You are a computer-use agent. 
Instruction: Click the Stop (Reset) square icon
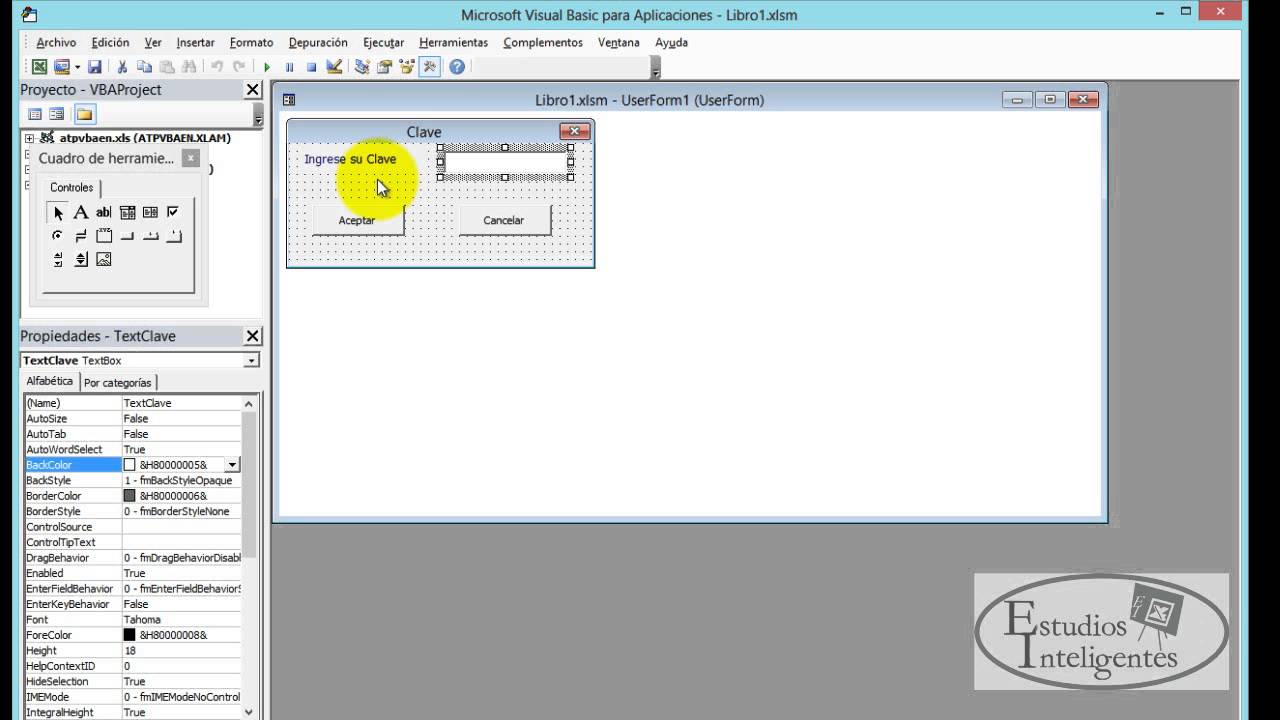[311, 67]
